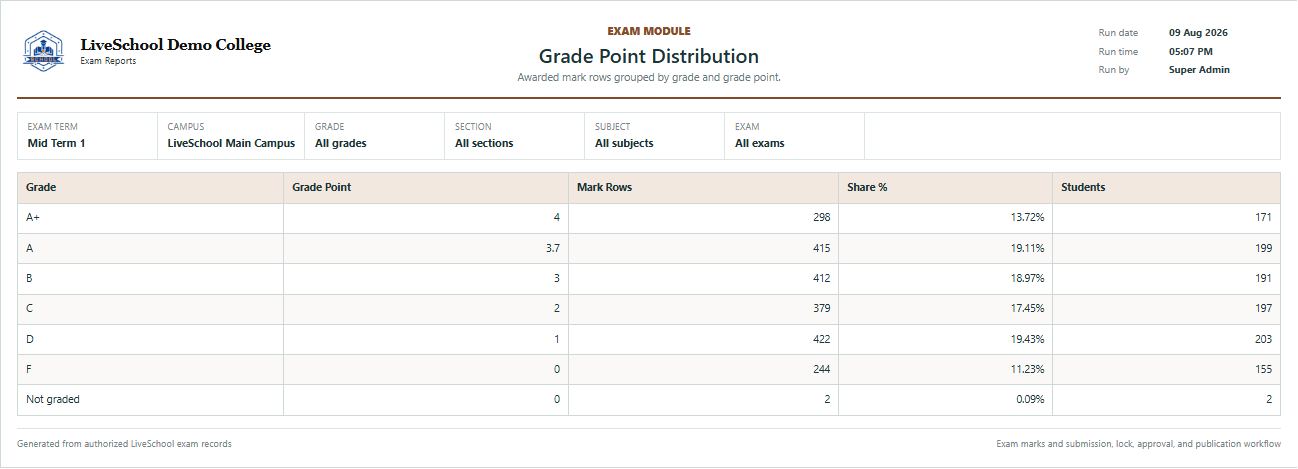Viewport: 1298px width, 469px height.
Task: Click the mark rows value 422
Action: [x=821, y=339]
